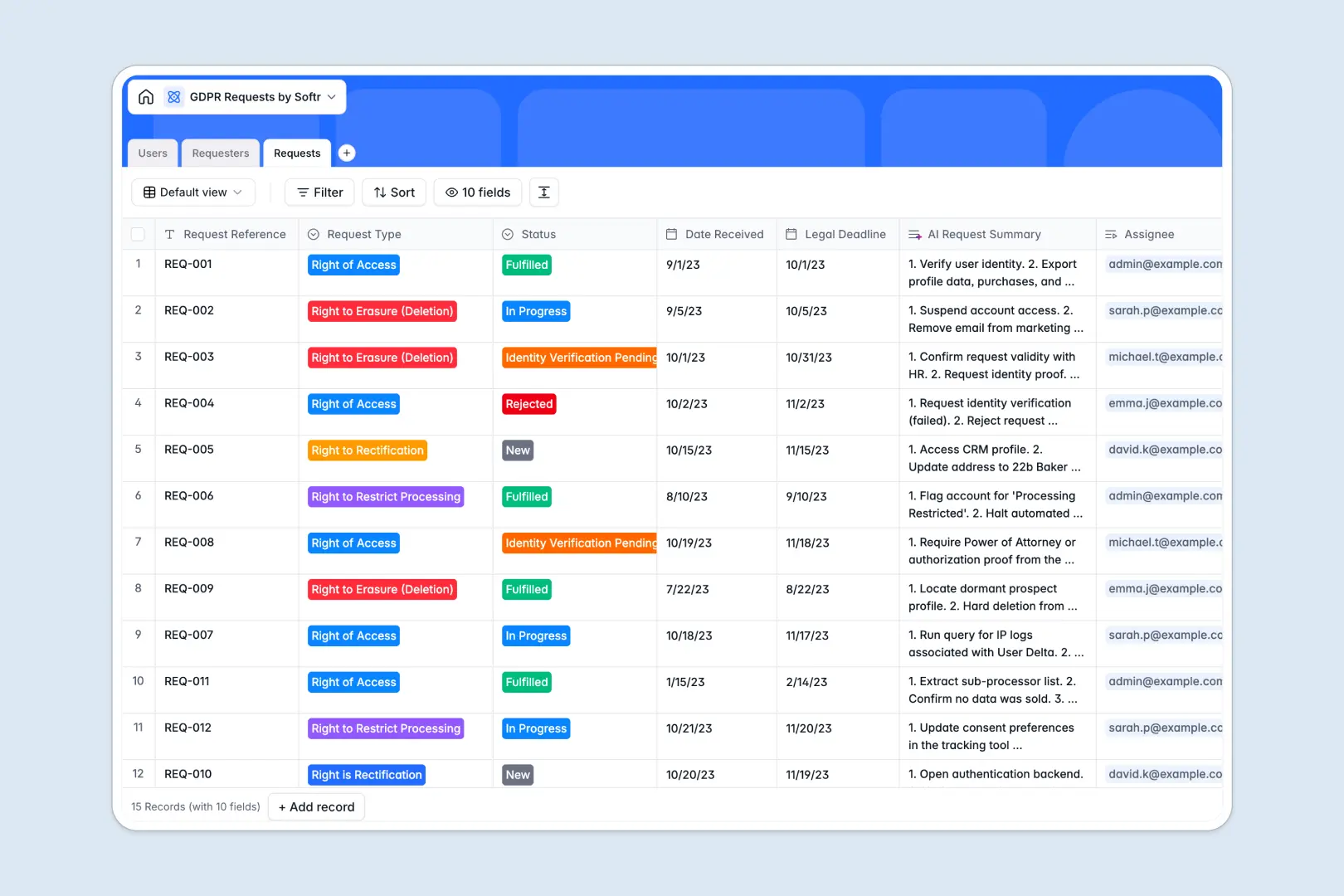The image size is (1344, 896).
Task: Click the grid icon inside Default view button
Action: 149,192
